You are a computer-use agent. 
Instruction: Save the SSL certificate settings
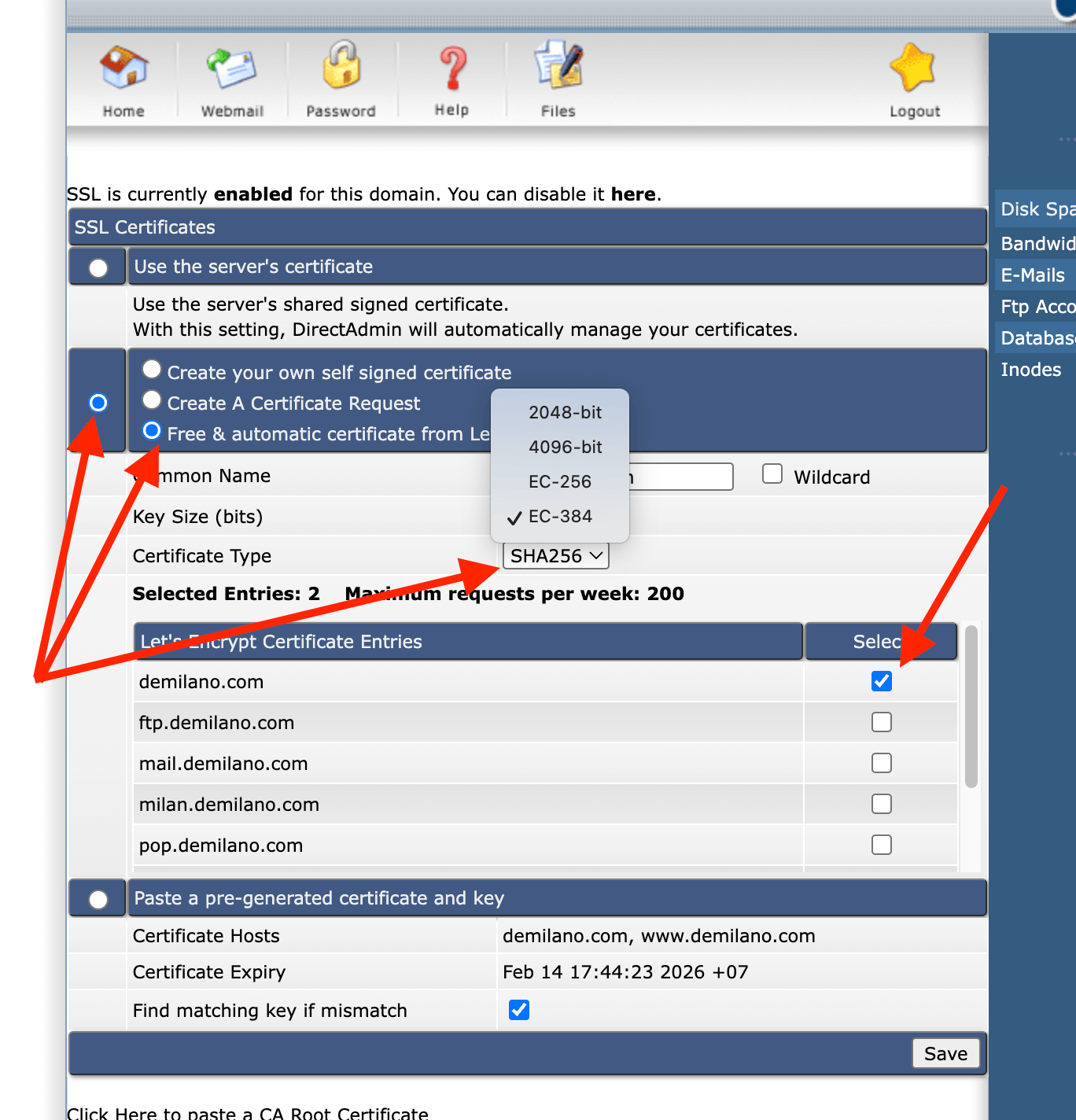tap(945, 1053)
